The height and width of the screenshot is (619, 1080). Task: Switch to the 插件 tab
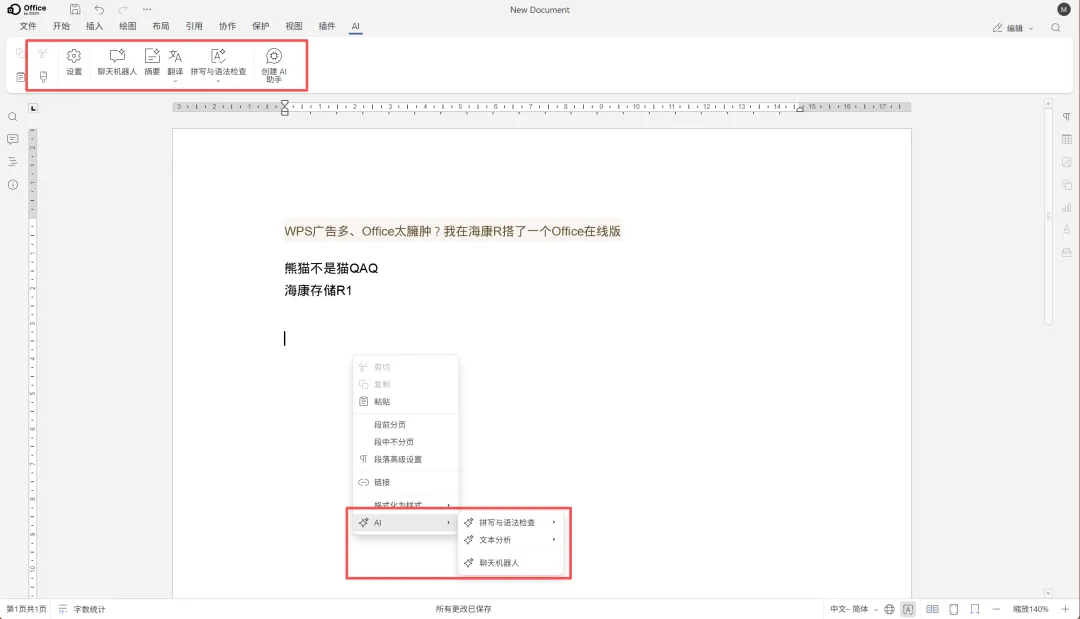click(x=327, y=26)
